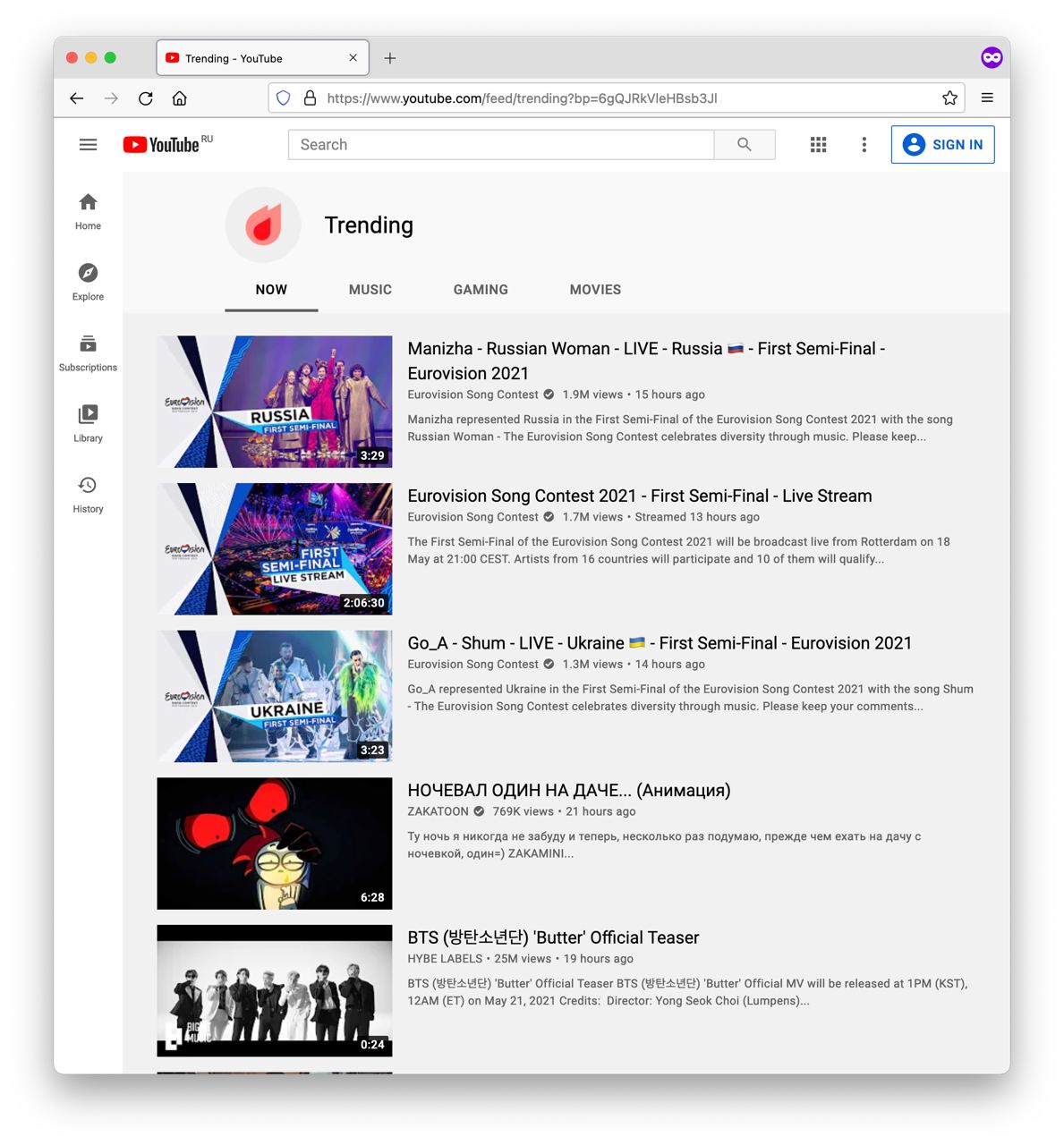This screenshot has width=1064, height=1145.
Task: Select the NOW tab
Action: pos(271,290)
